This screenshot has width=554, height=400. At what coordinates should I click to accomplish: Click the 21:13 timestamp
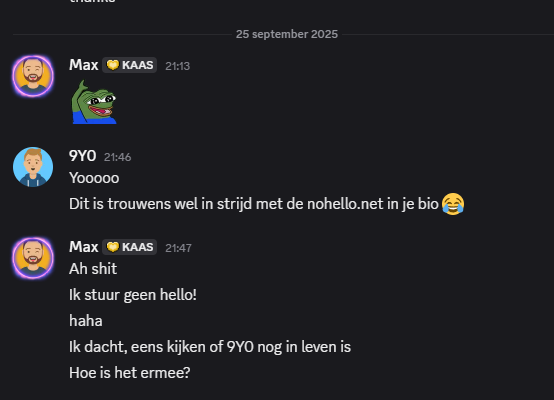(x=178, y=66)
